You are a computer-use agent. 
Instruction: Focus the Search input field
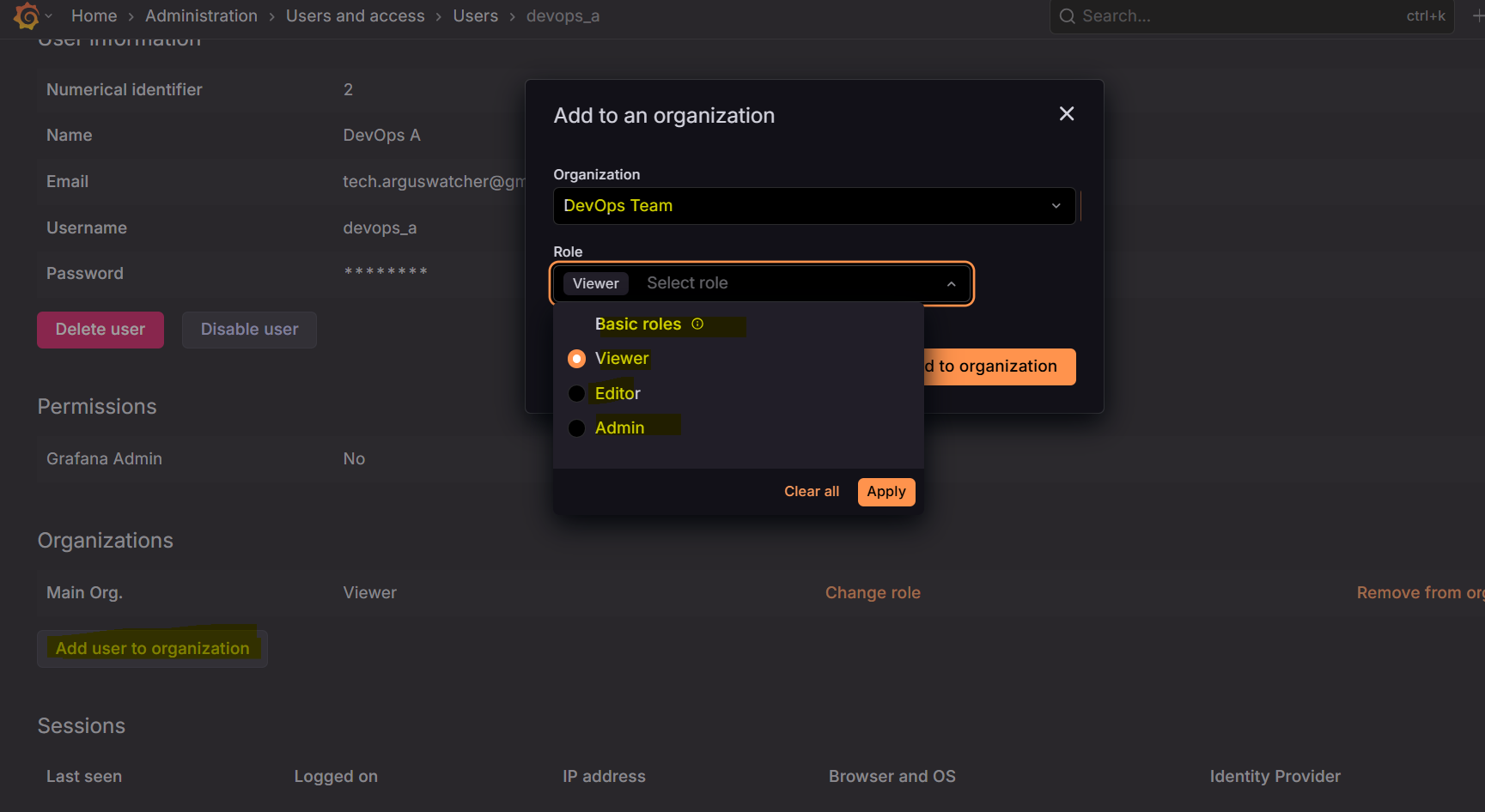point(1251,16)
